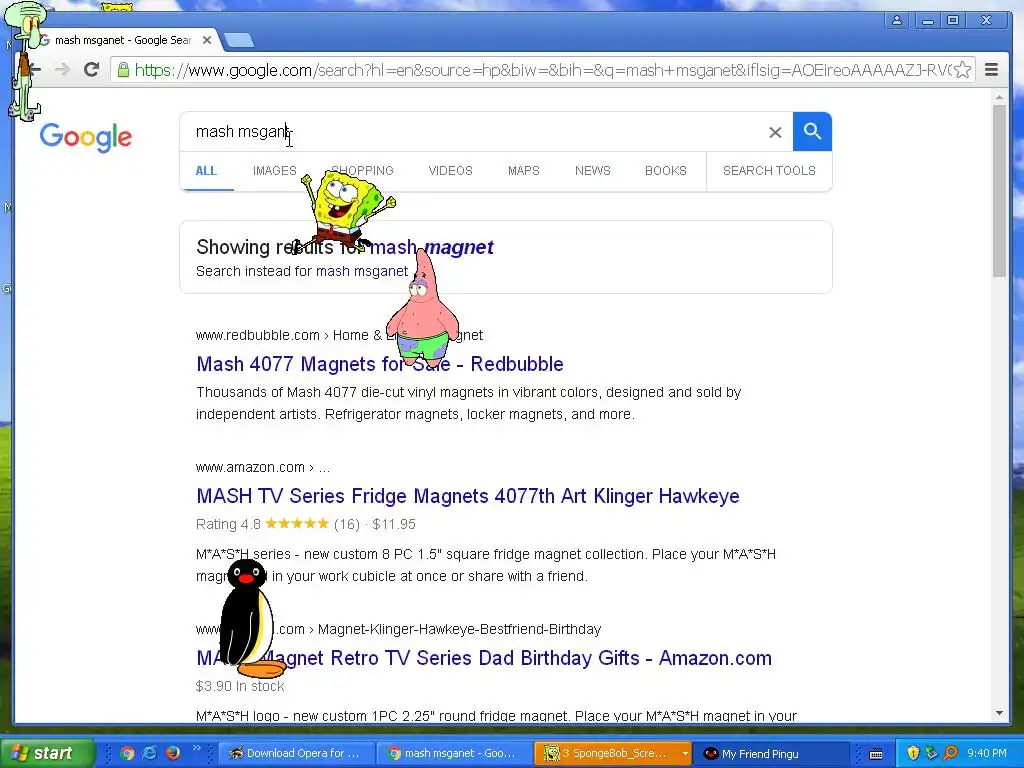Click the 9:40 PM system clock

coord(986,753)
